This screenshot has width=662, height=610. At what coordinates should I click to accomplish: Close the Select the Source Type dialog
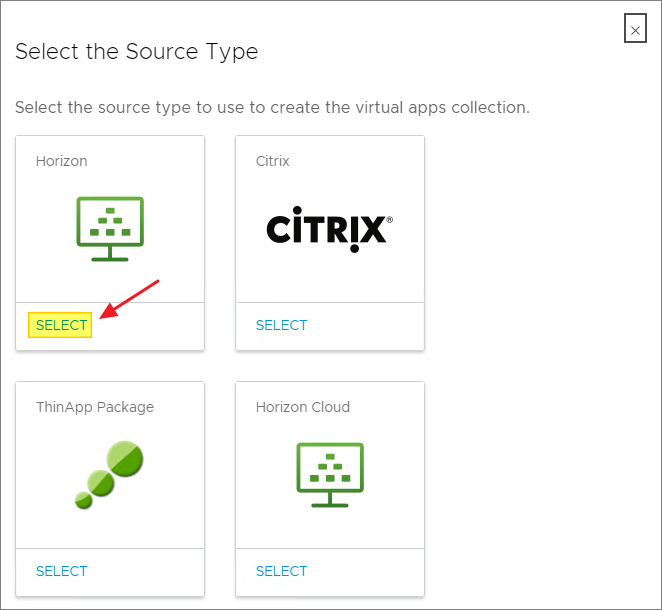[635, 29]
